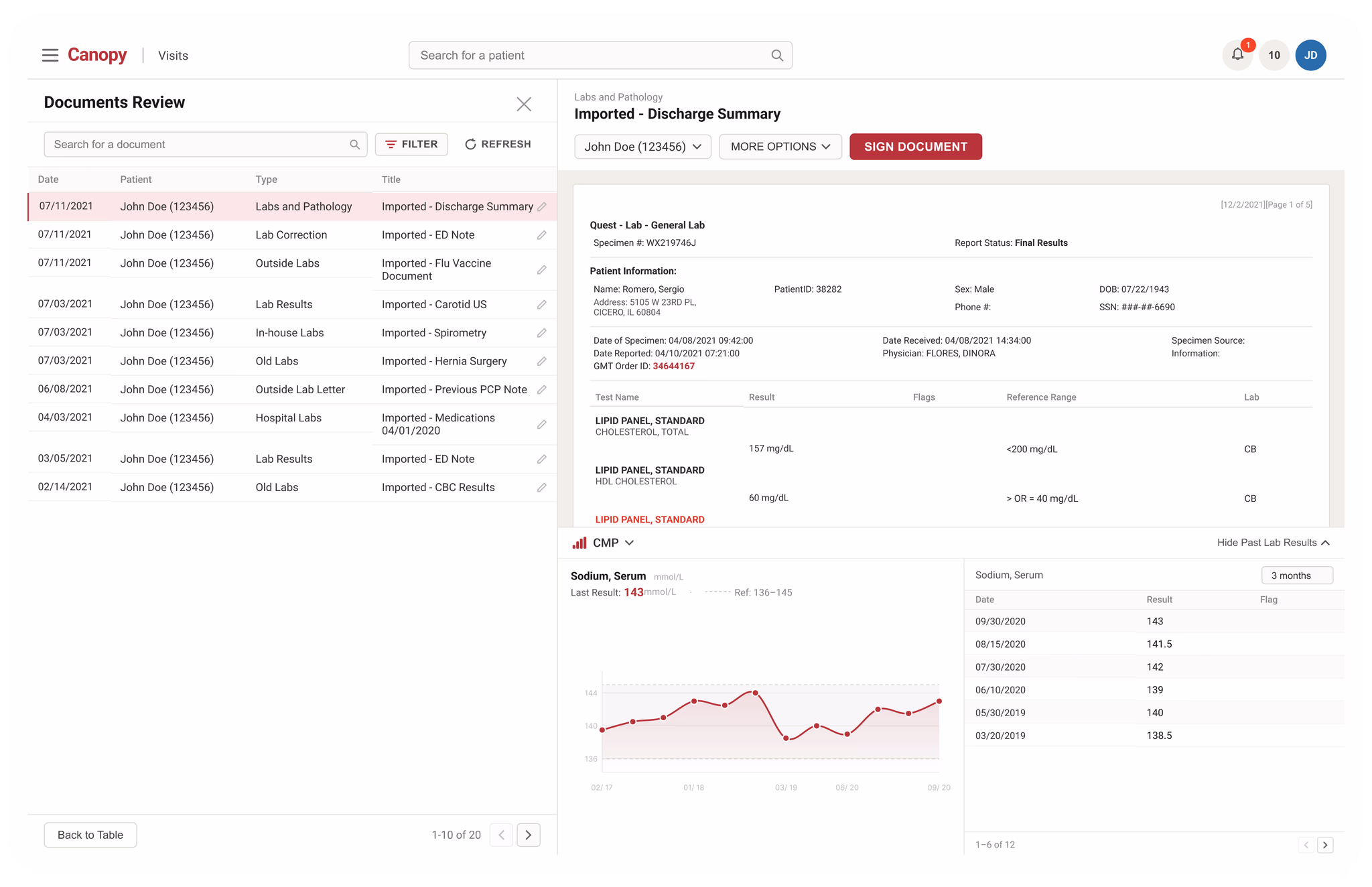Image resolution: width=1372 pixels, height=887 pixels.
Task: Click pencil icon for Imported - Hernia Surgery
Action: point(542,361)
